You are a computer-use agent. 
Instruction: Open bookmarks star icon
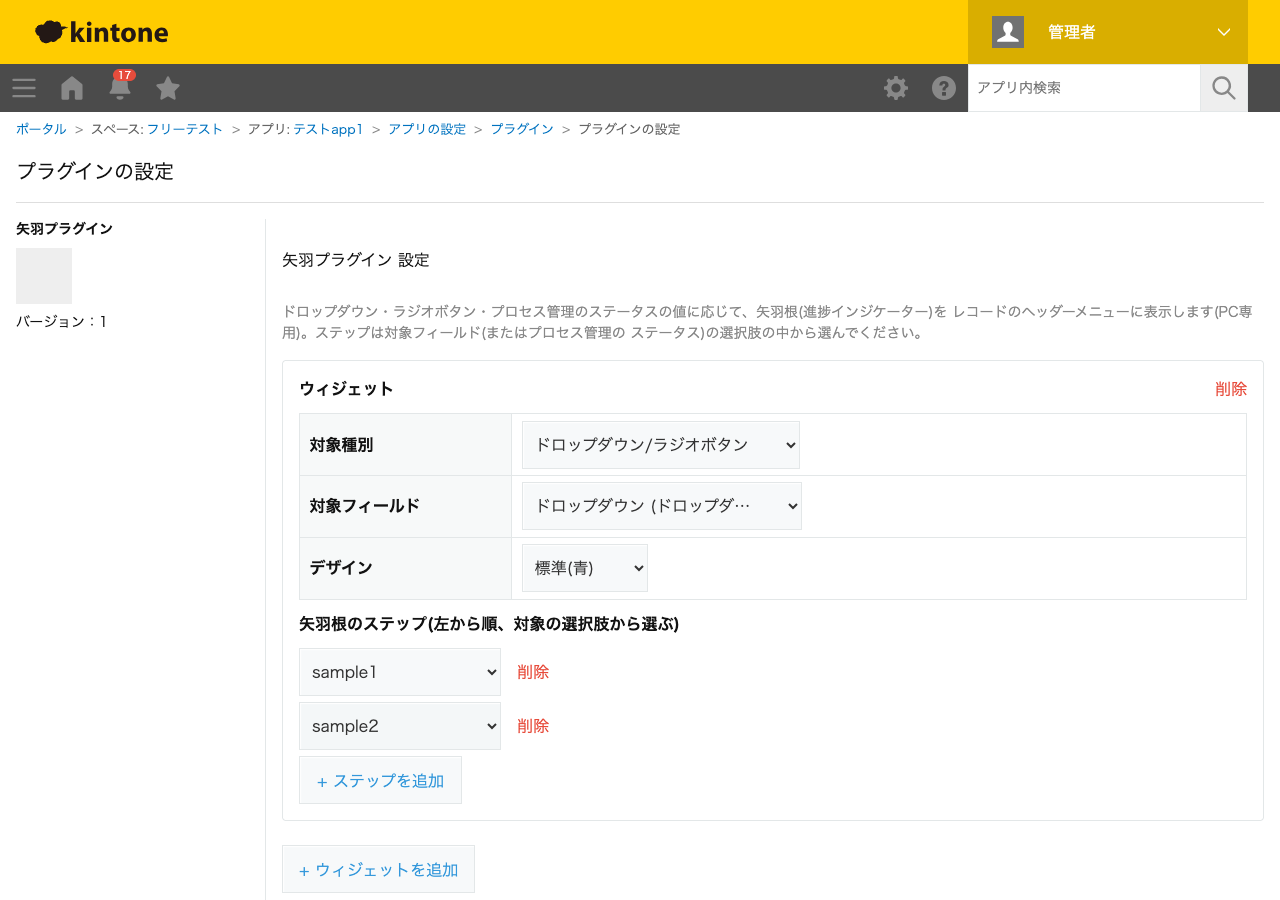pyautogui.click(x=168, y=88)
